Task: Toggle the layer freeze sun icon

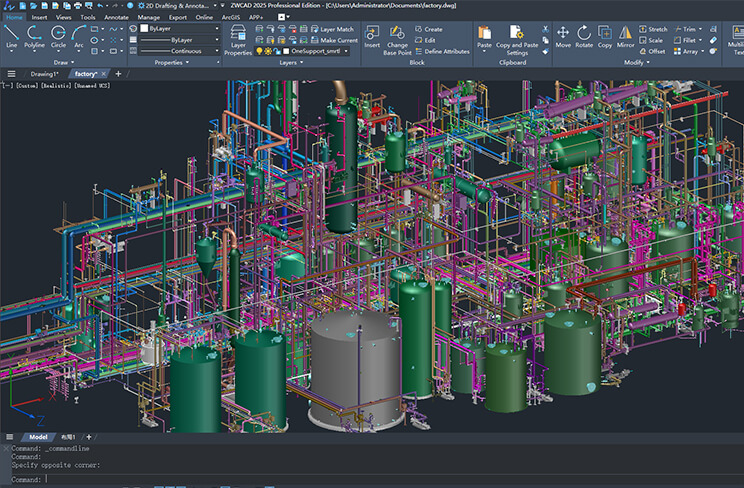Action: pyautogui.click(x=268, y=51)
